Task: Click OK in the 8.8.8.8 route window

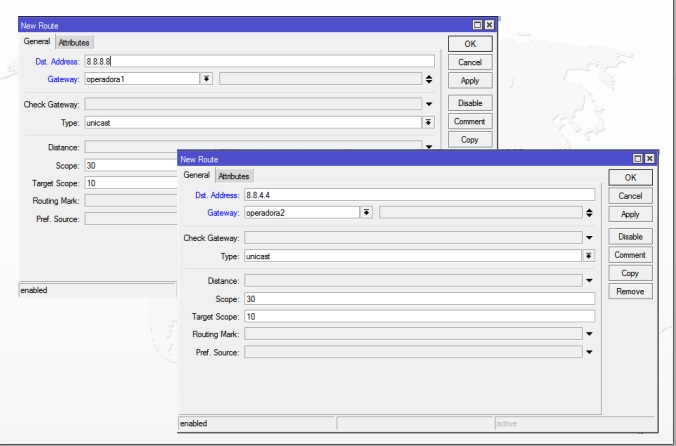Action: [470, 44]
